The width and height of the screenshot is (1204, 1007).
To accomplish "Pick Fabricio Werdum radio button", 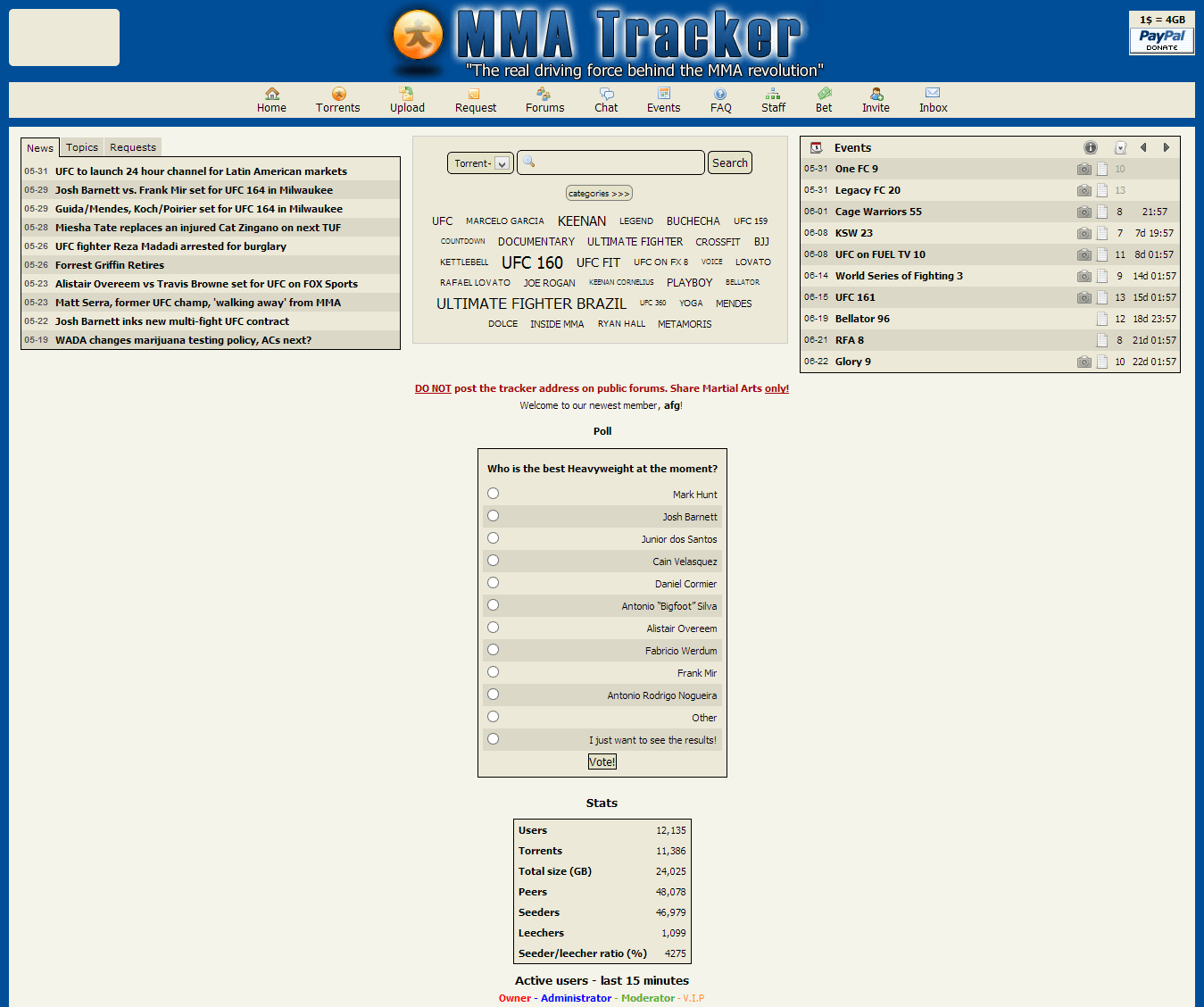I will [493, 650].
